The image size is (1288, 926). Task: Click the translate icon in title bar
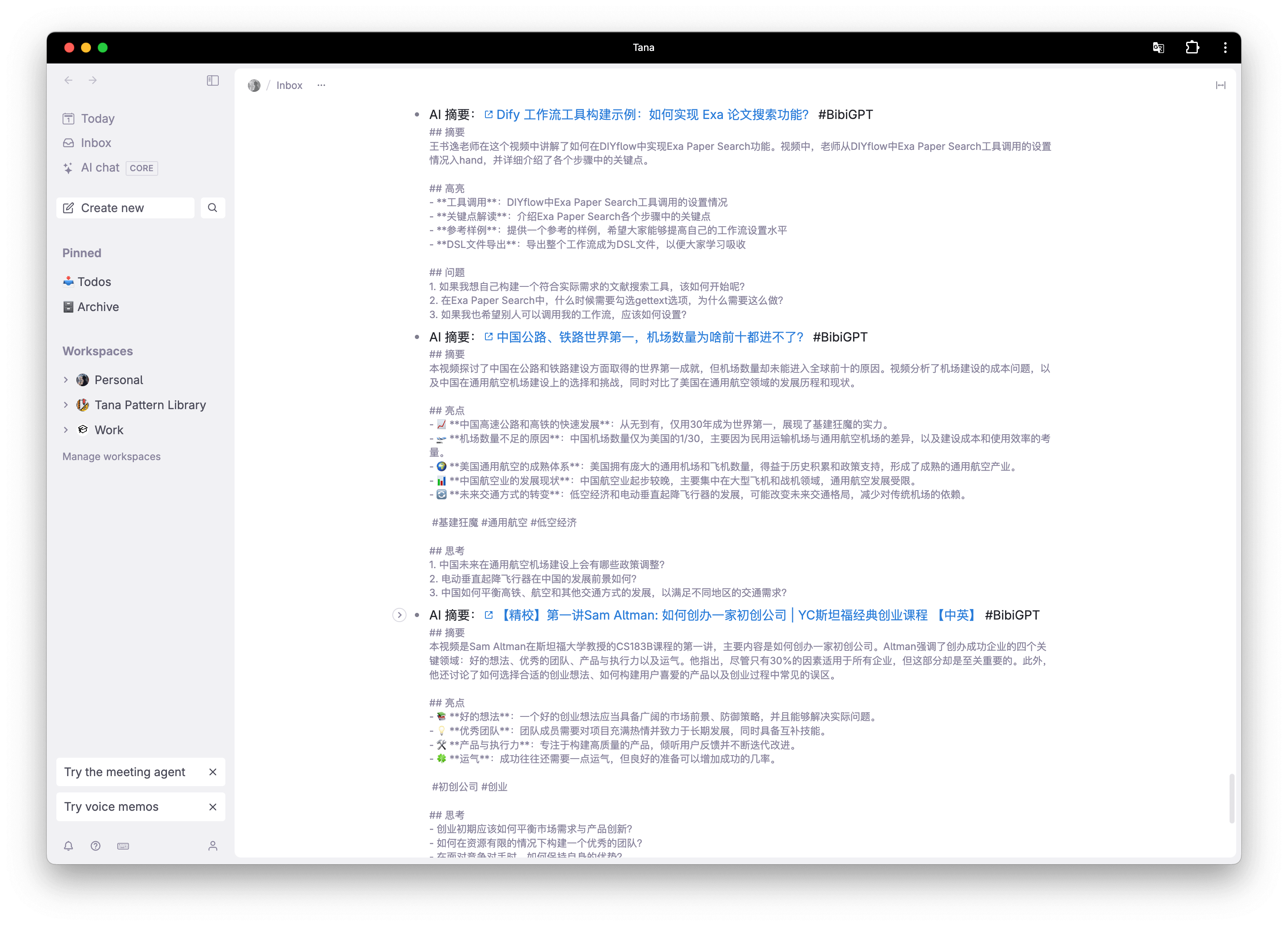(x=1159, y=48)
